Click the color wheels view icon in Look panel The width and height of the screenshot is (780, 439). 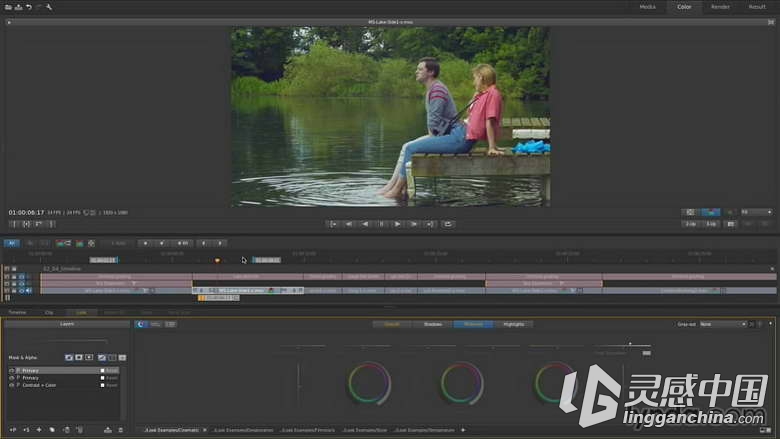click(141, 324)
